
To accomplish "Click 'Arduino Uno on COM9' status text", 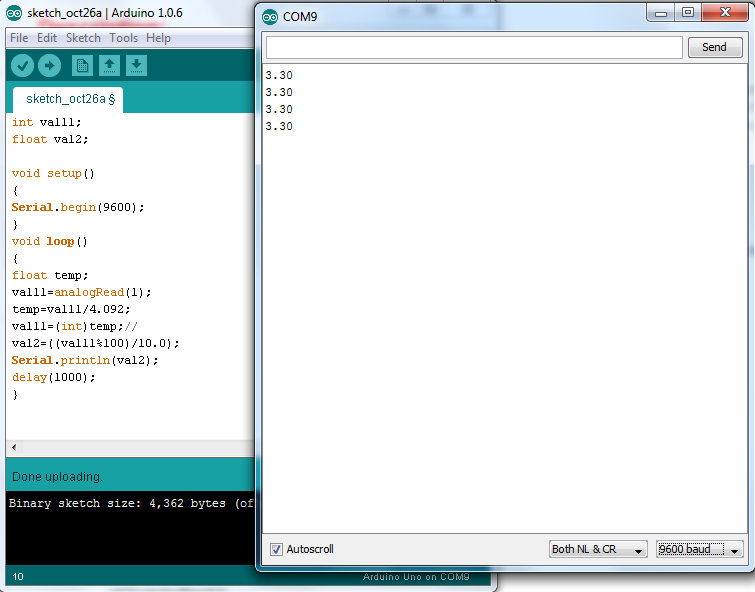I will [416, 577].
